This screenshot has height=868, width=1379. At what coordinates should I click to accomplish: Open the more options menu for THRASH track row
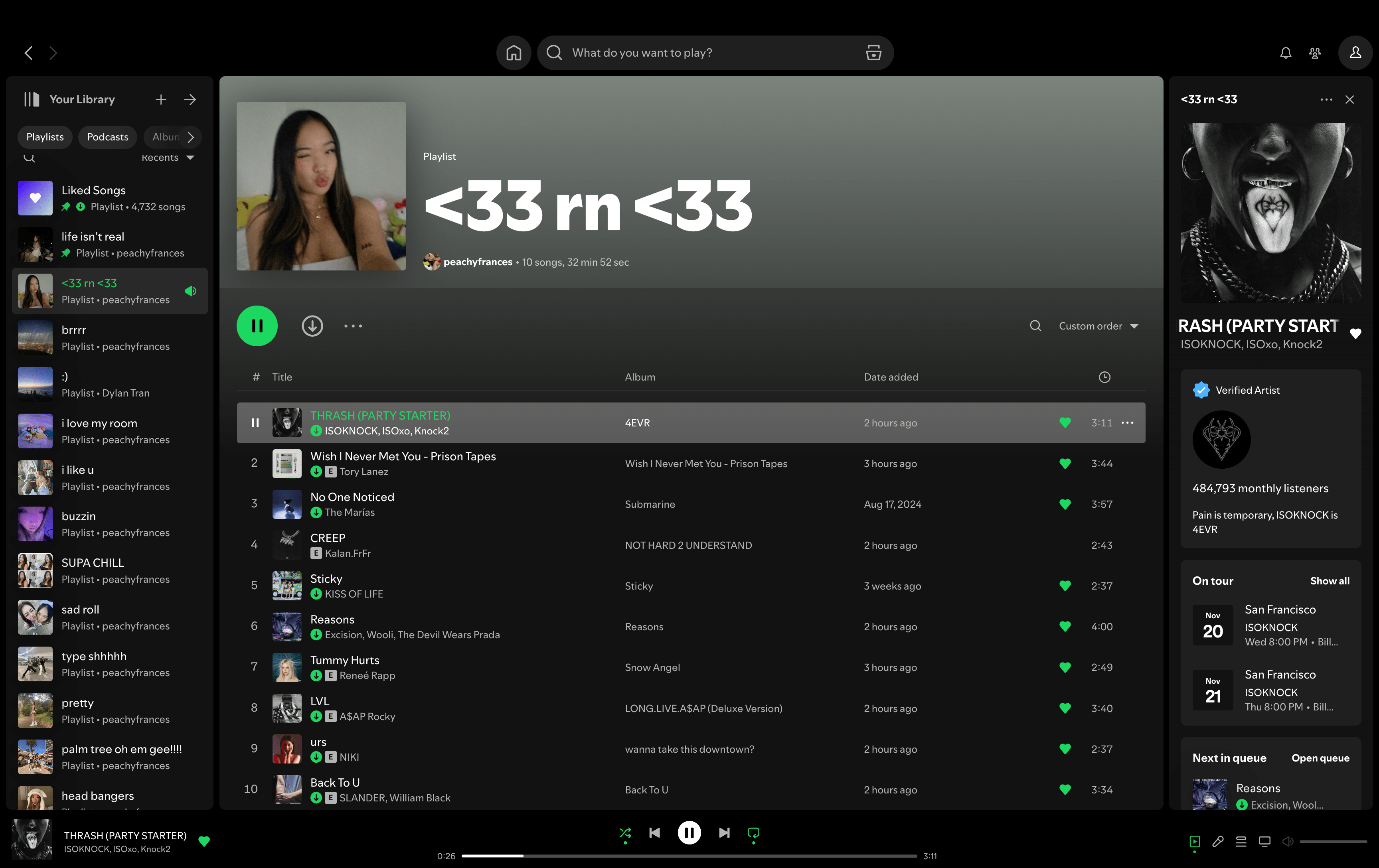1127,422
